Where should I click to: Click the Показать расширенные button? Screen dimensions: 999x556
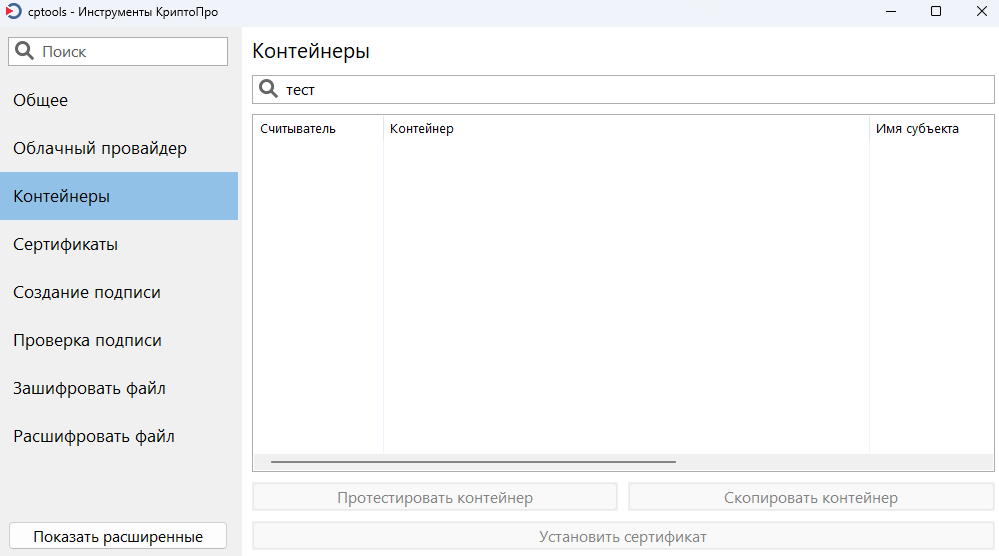coord(118,536)
